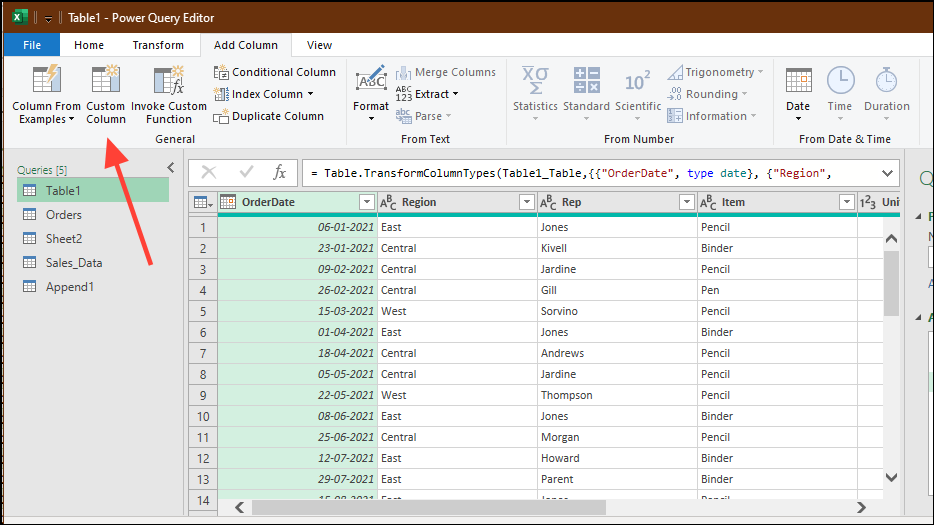This screenshot has width=934, height=525.
Task: Add a Conditional Column
Action: 275,72
